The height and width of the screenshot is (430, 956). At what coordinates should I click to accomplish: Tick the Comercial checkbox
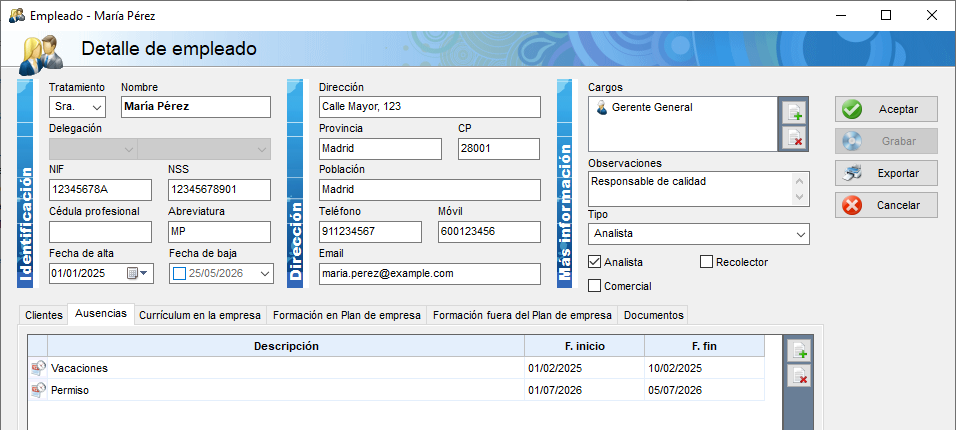coord(594,285)
